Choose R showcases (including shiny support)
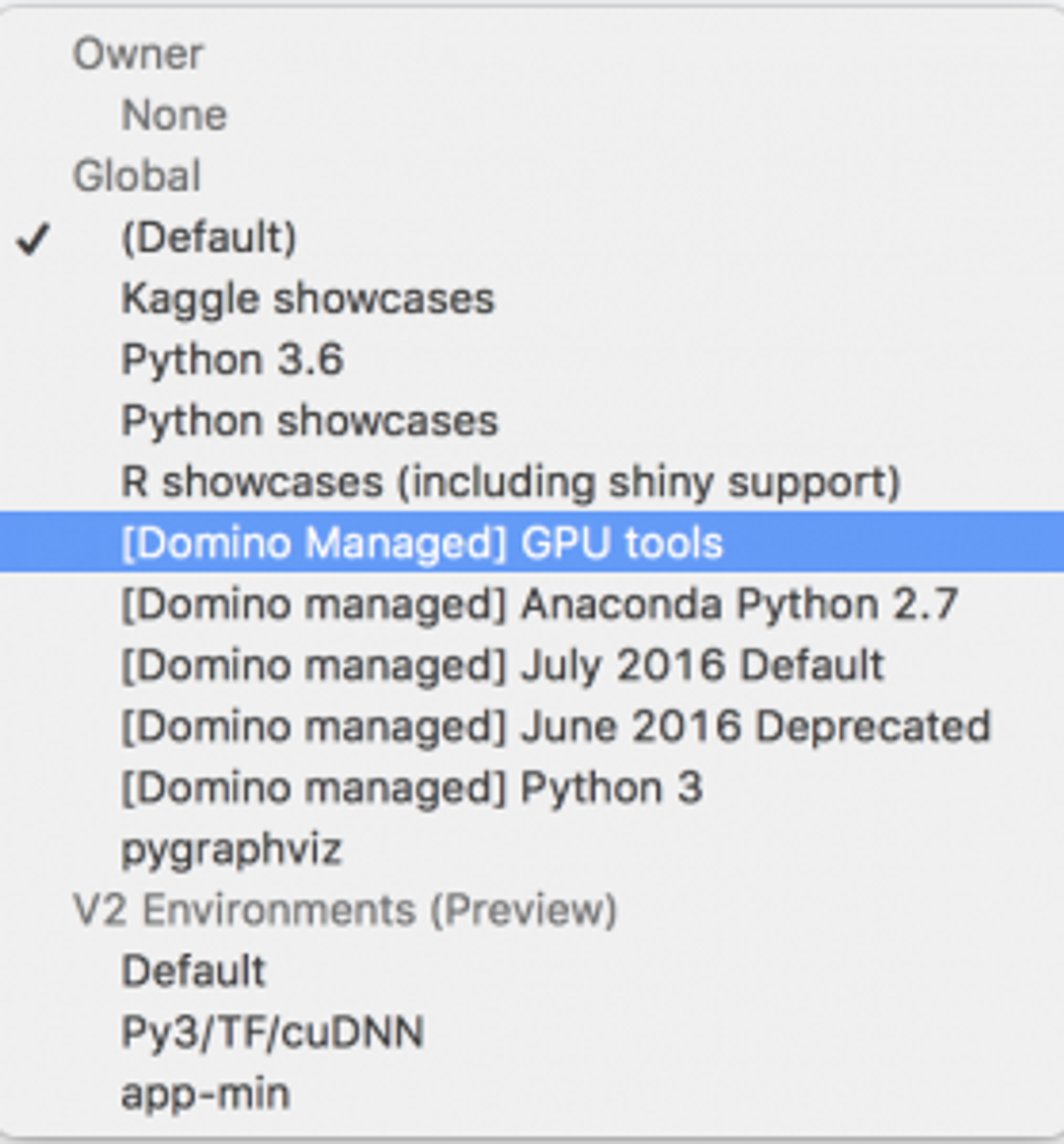Viewport: 1064px width, 1144px height. 510,481
